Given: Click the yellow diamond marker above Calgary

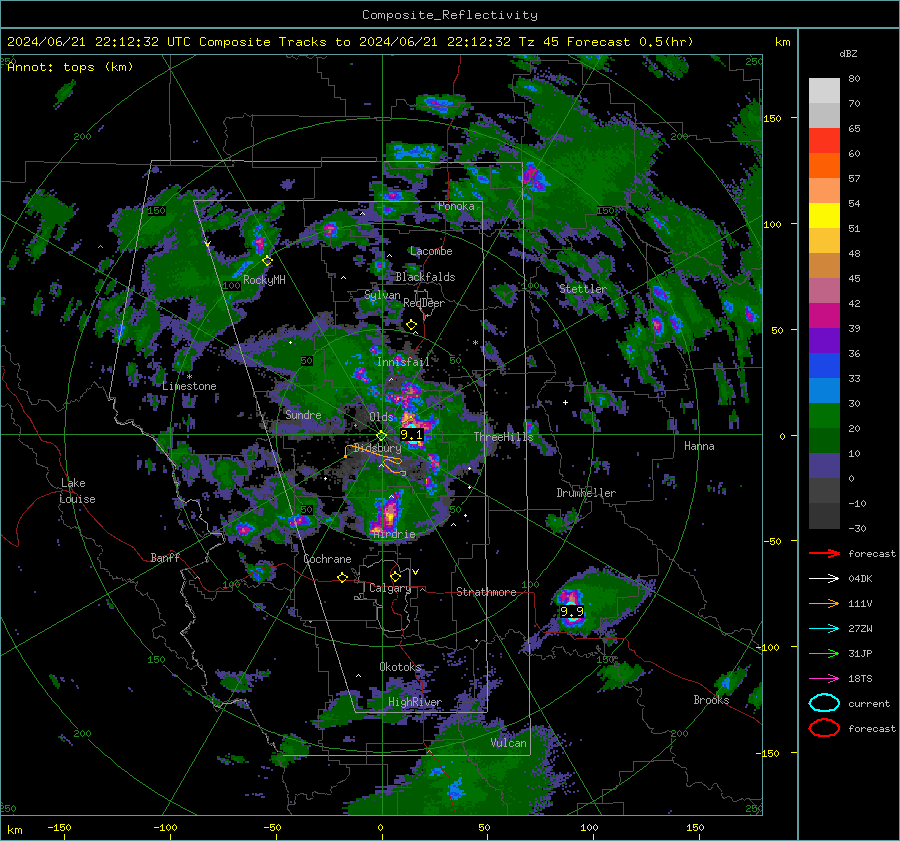Looking at the screenshot, I should (395, 576).
